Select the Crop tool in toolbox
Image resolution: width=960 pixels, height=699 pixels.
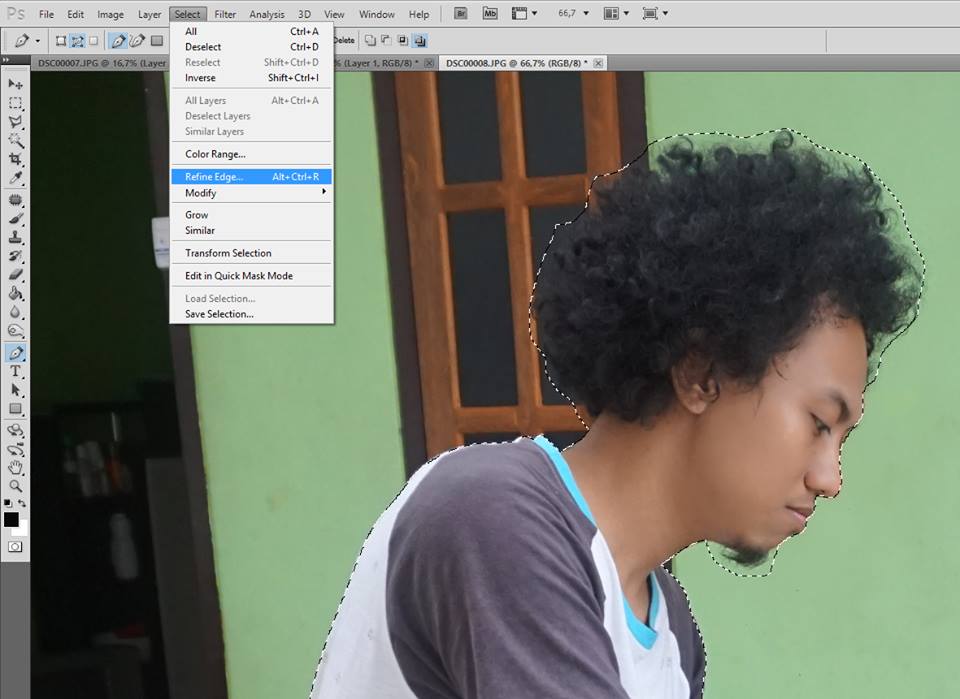click(16, 160)
